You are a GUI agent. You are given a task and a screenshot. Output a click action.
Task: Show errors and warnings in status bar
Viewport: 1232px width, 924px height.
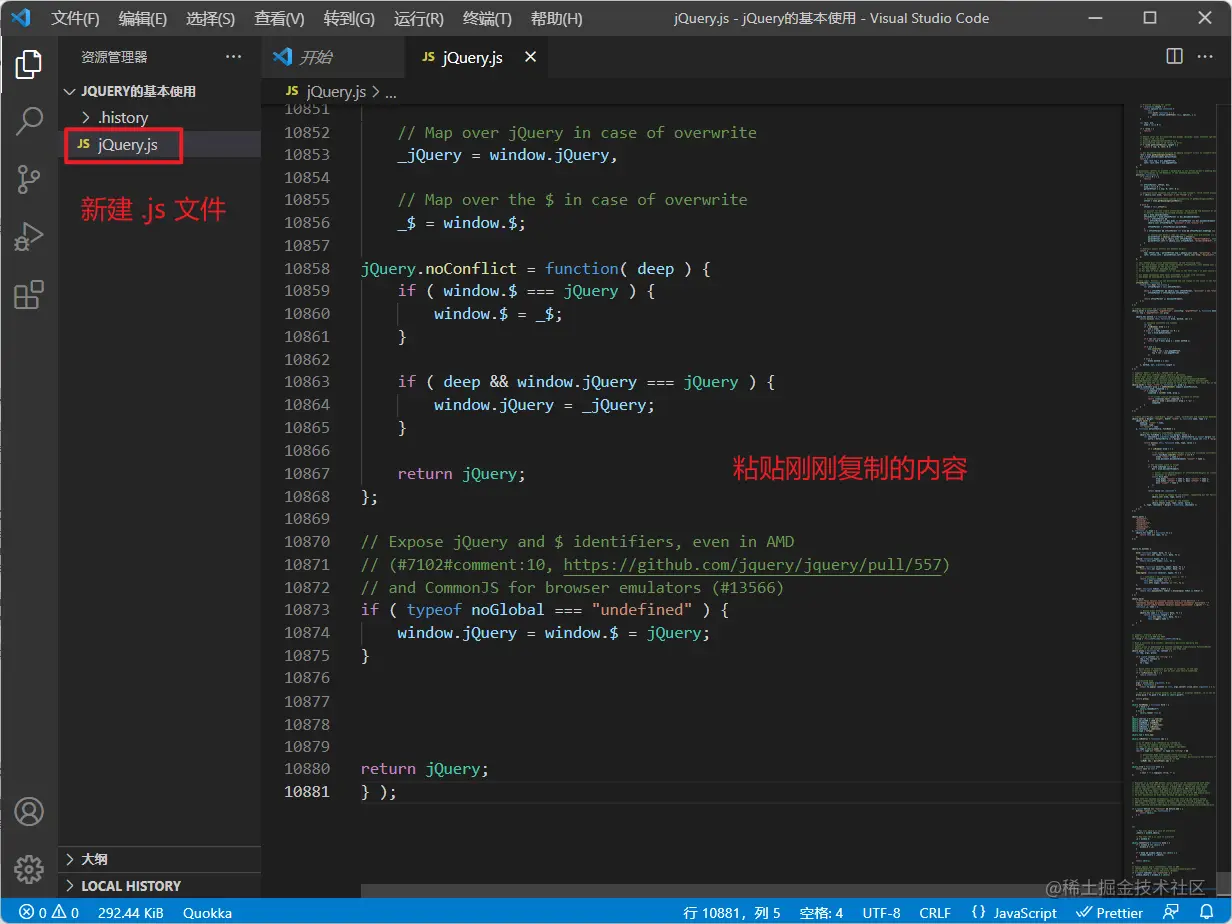(49, 912)
